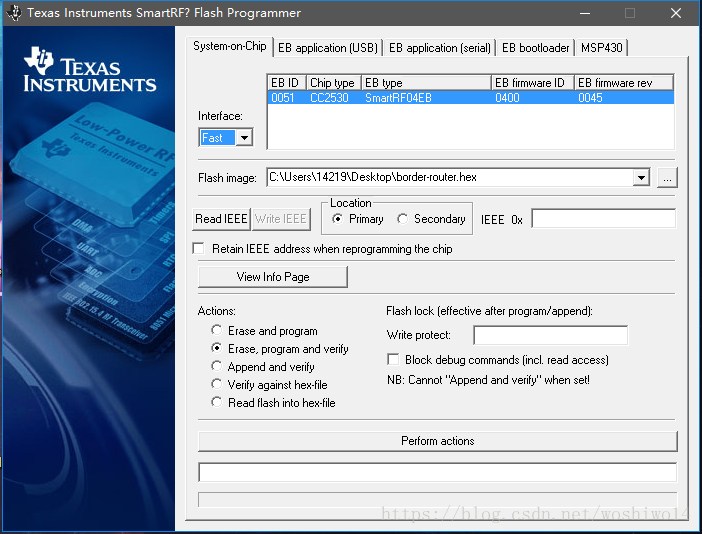Click the 0045 firmware rev cell

590,98
